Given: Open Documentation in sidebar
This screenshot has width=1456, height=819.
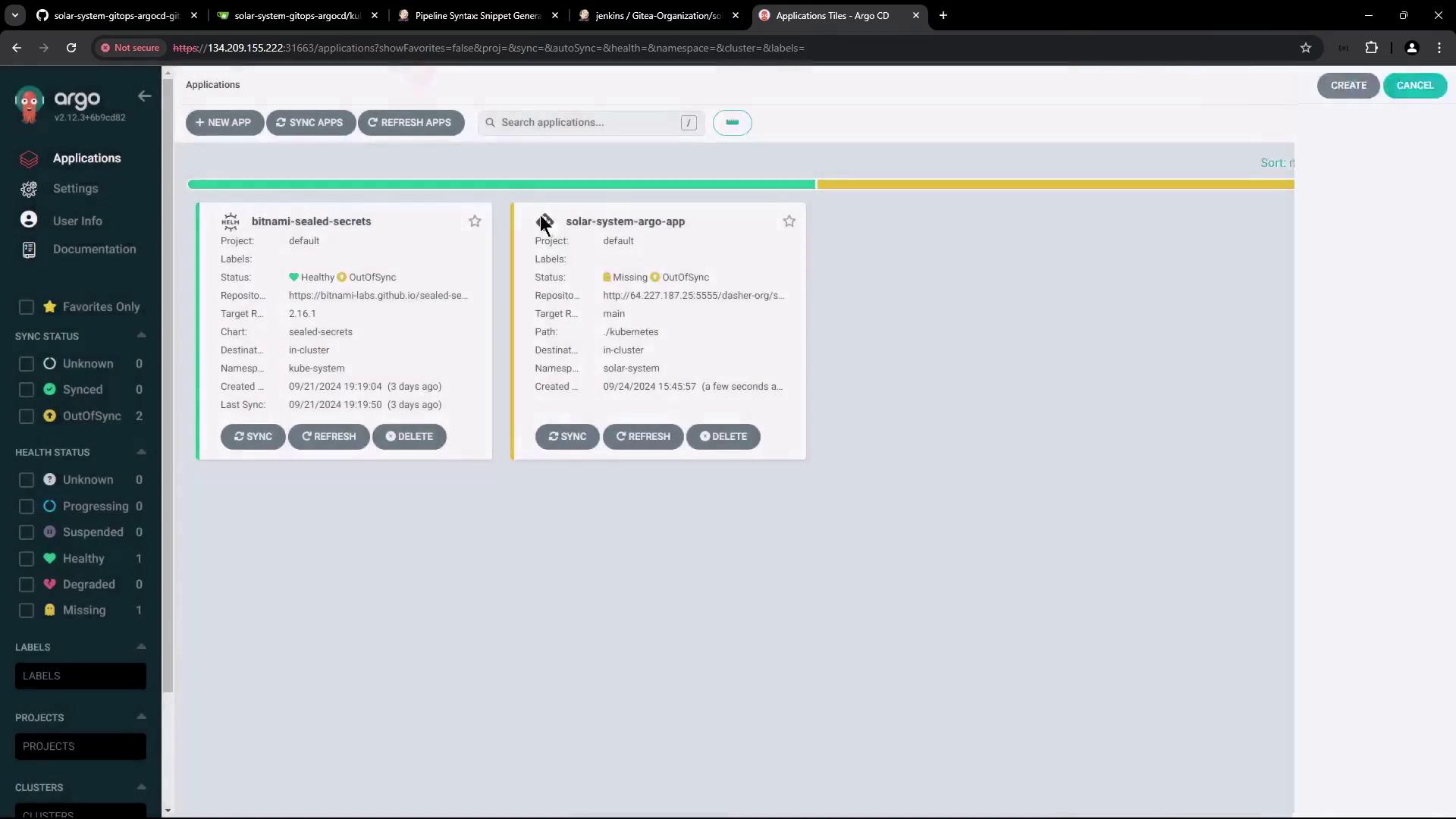Looking at the screenshot, I should pyautogui.click(x=94, y=249).
